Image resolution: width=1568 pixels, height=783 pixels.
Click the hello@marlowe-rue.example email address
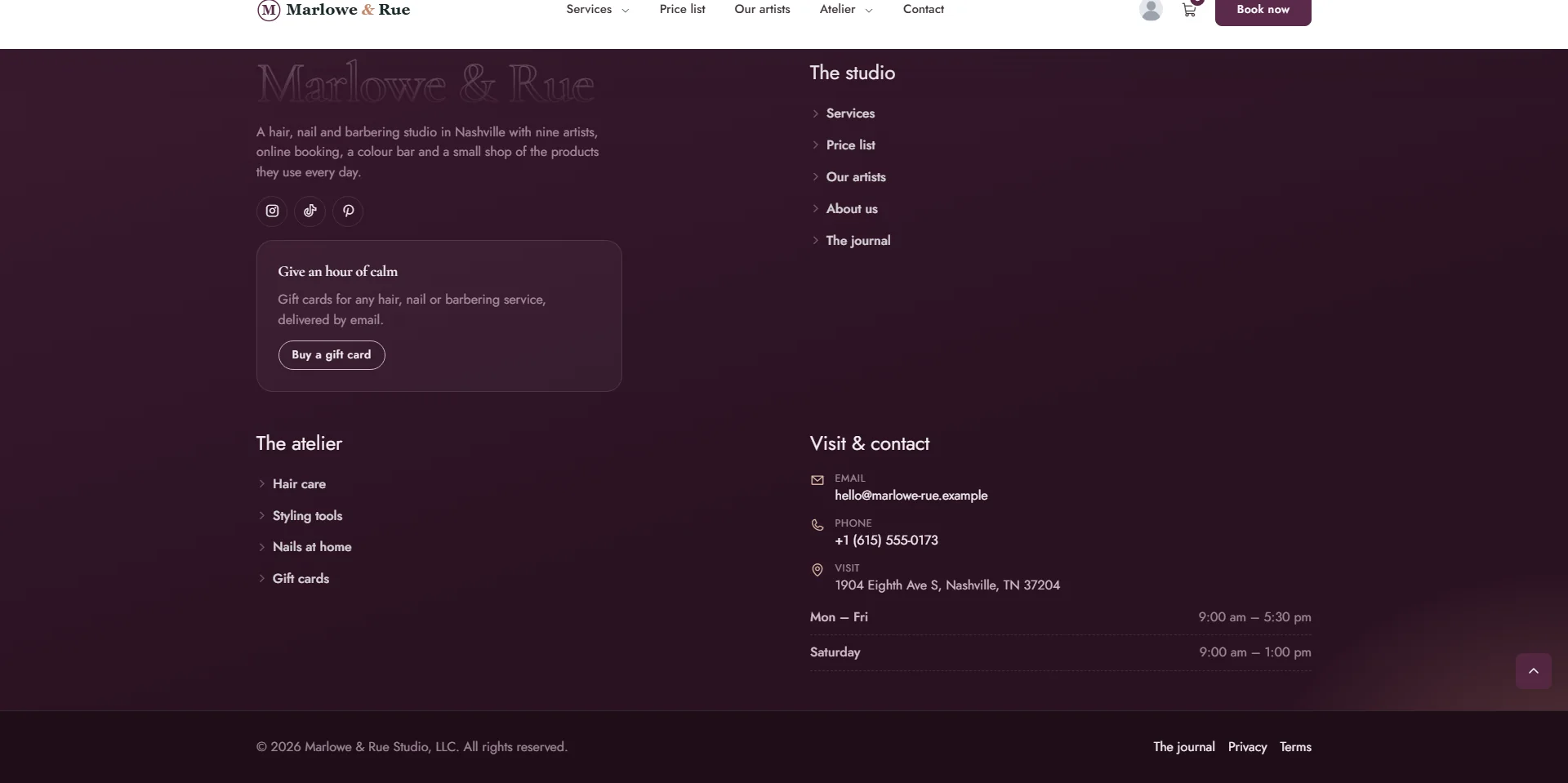coord(911,496)
